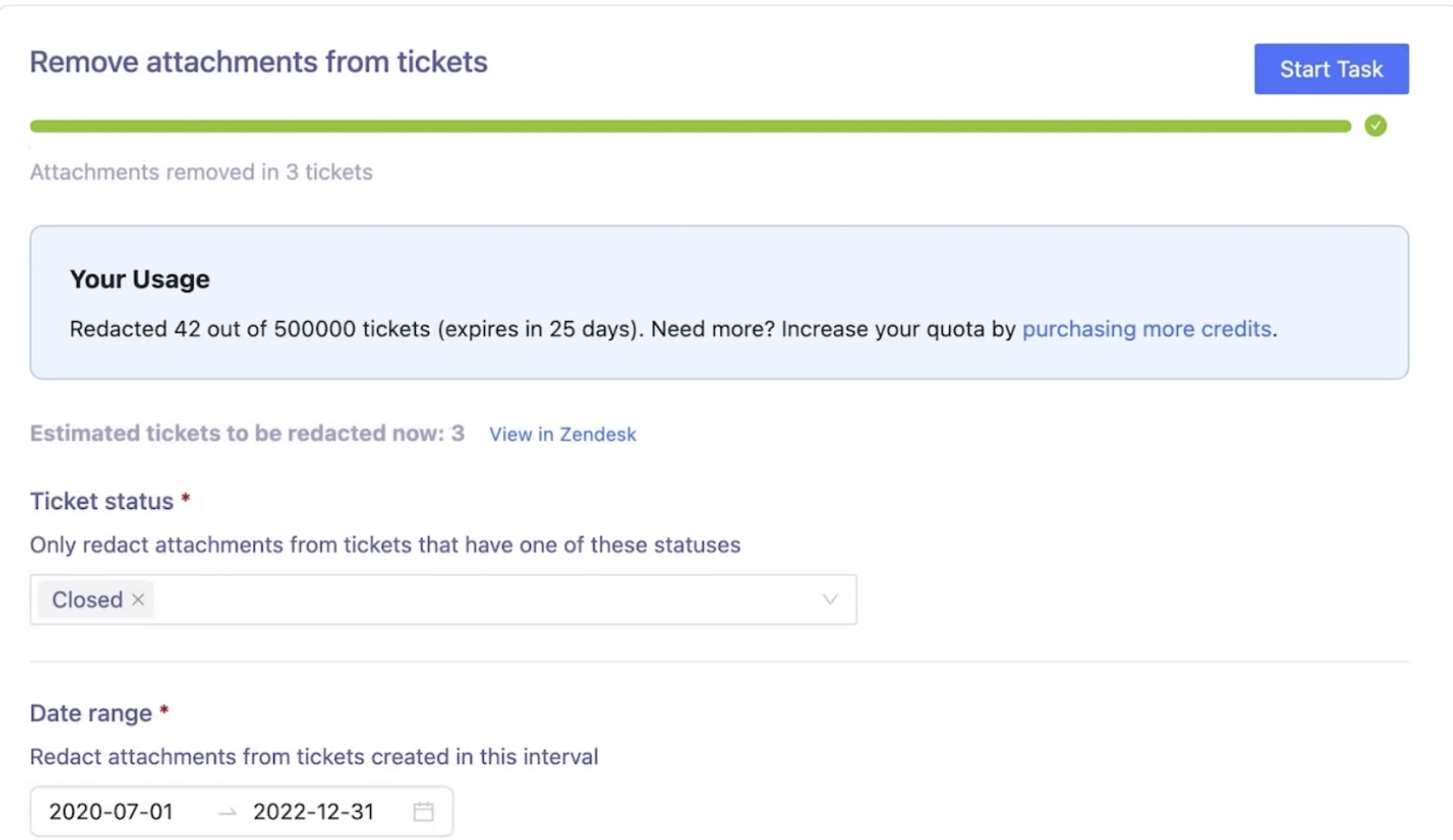Edit the start date 2020-07-01

[x=110, y=811]
